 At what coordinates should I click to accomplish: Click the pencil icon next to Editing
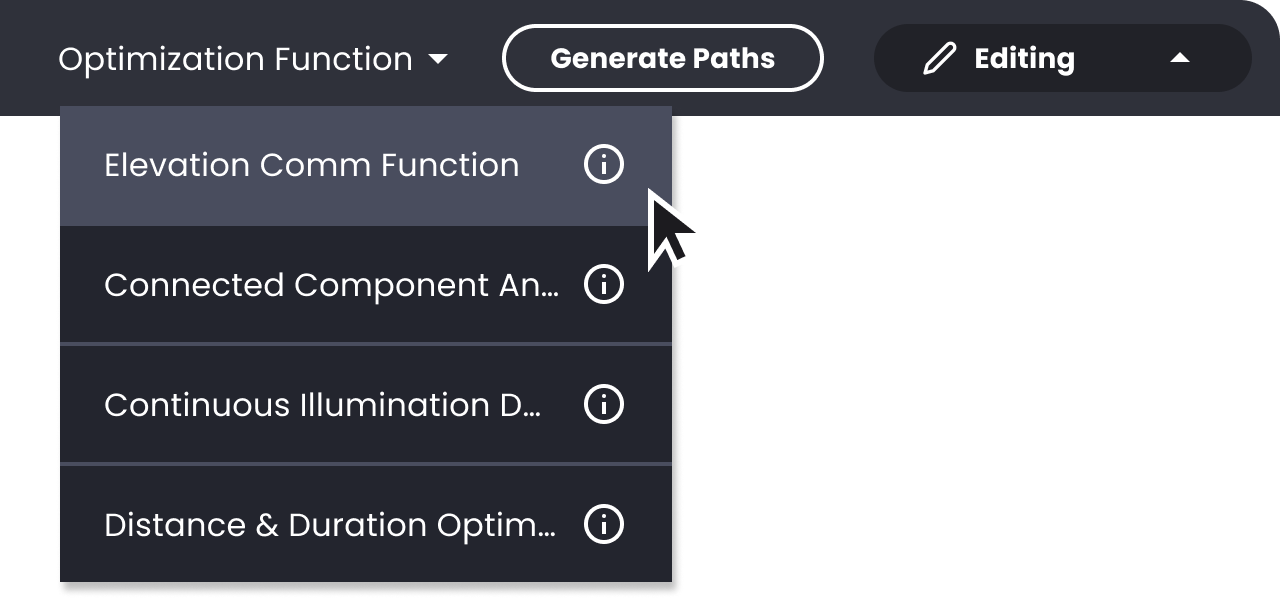[939, 59]
